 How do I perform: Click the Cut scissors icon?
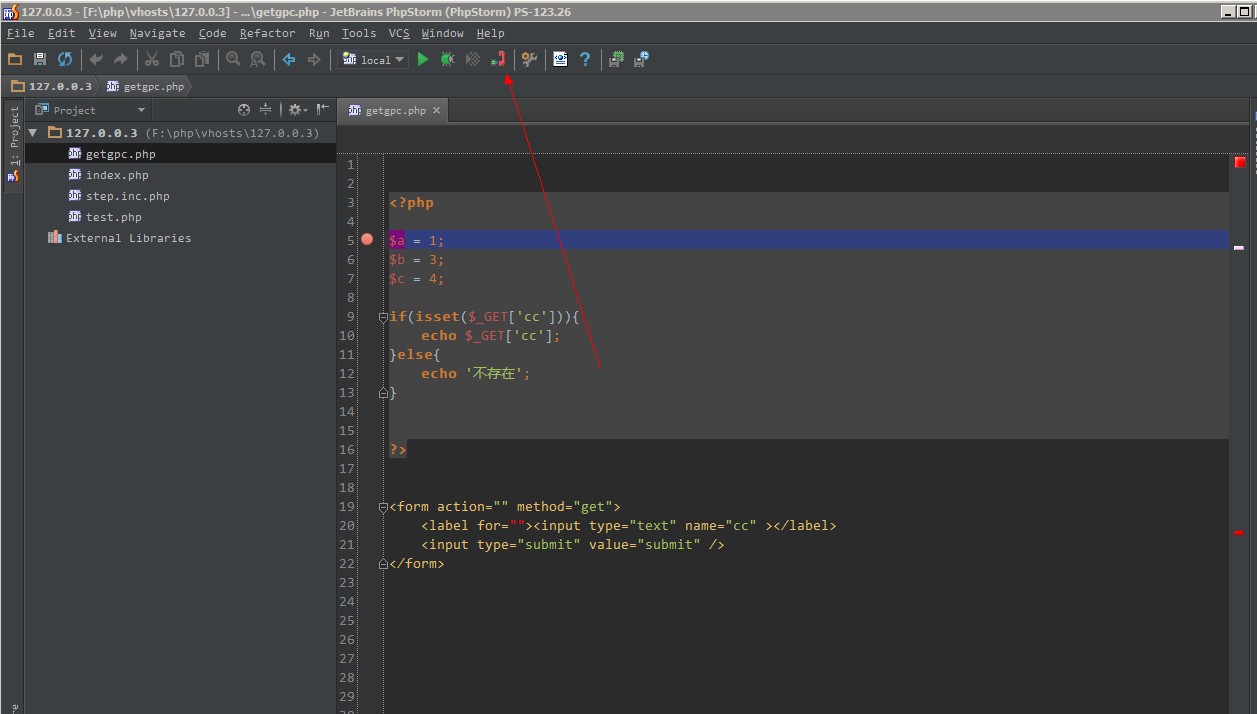152,60
